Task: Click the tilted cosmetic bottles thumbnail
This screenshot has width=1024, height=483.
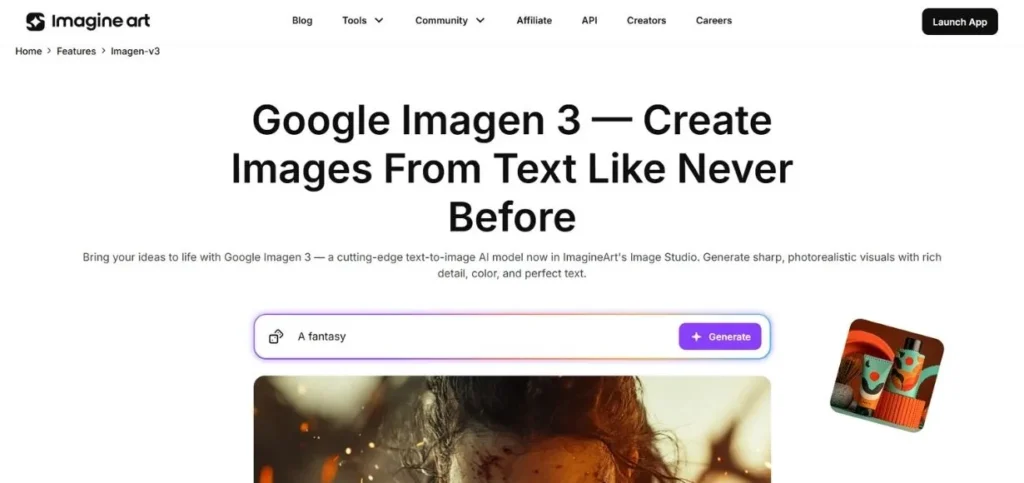Action: click(x=887, y=375)
